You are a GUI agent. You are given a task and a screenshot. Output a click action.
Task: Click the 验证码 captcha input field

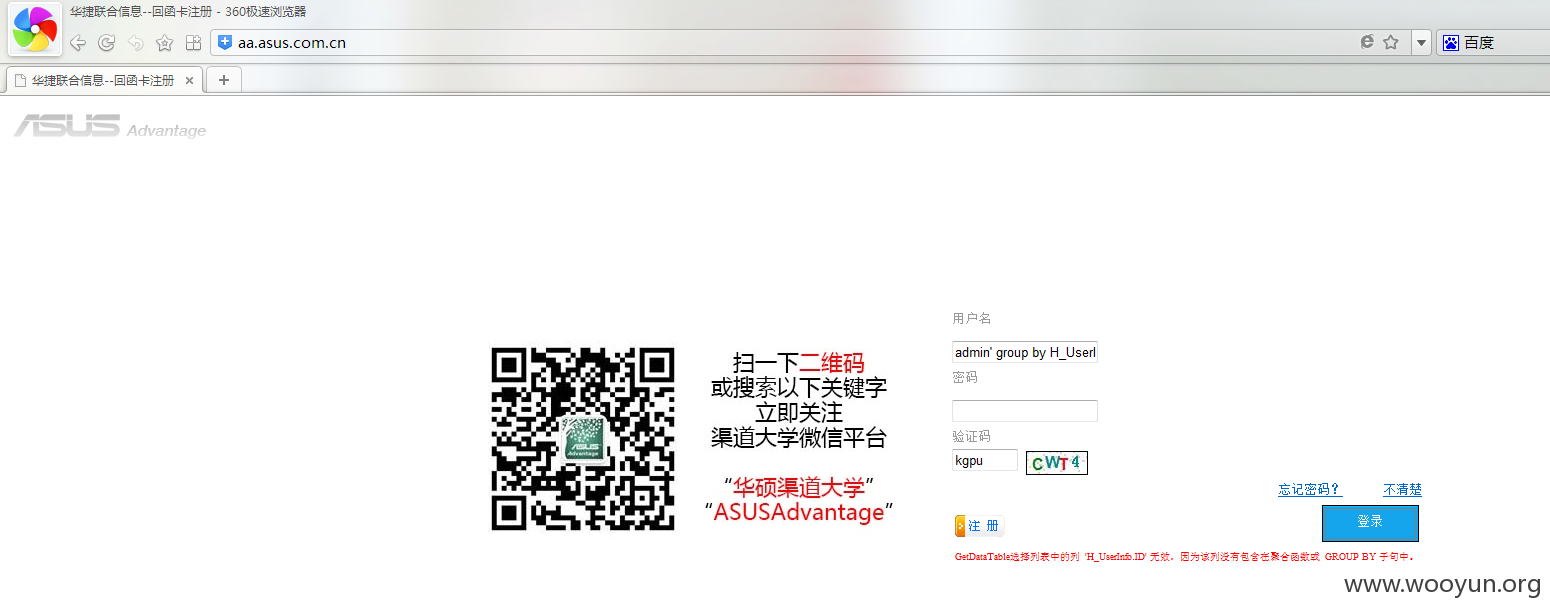[985, 460]
